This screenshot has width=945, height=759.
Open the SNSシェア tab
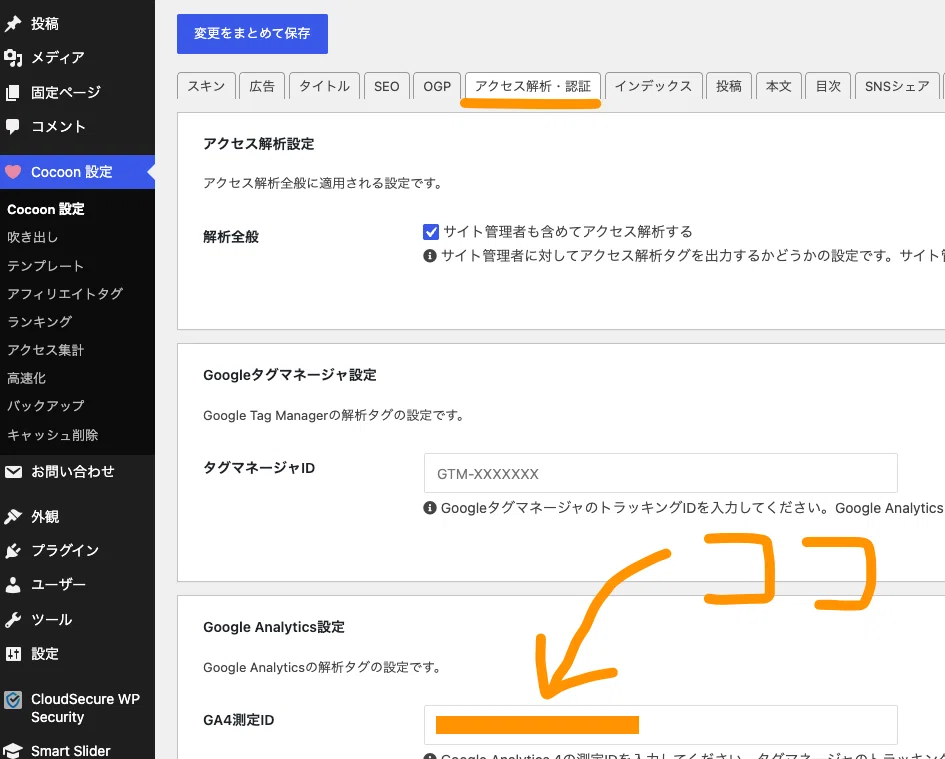(x=897, y=86)
